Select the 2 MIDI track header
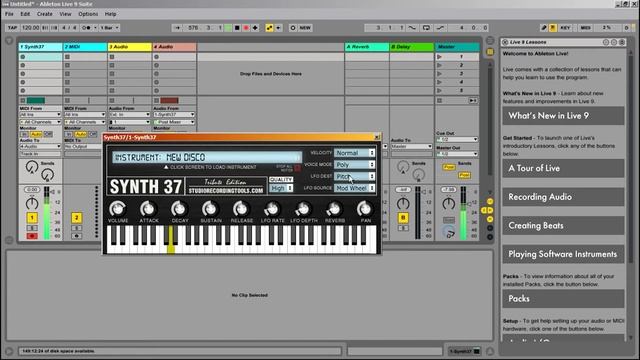 [85, 47]
